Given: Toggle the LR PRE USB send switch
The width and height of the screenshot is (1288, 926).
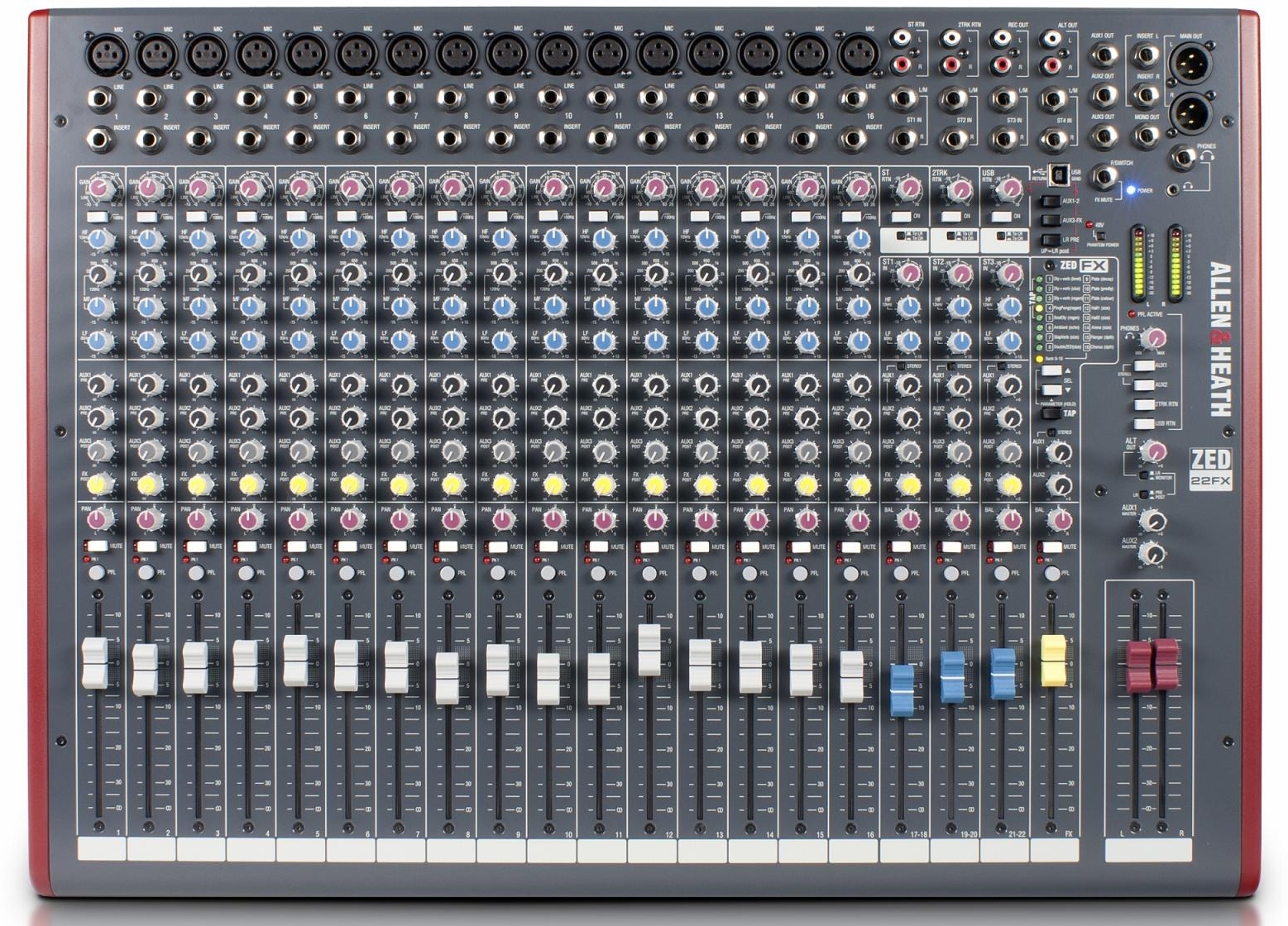Looking at the screenshot, I should (x=1050, y=239).
